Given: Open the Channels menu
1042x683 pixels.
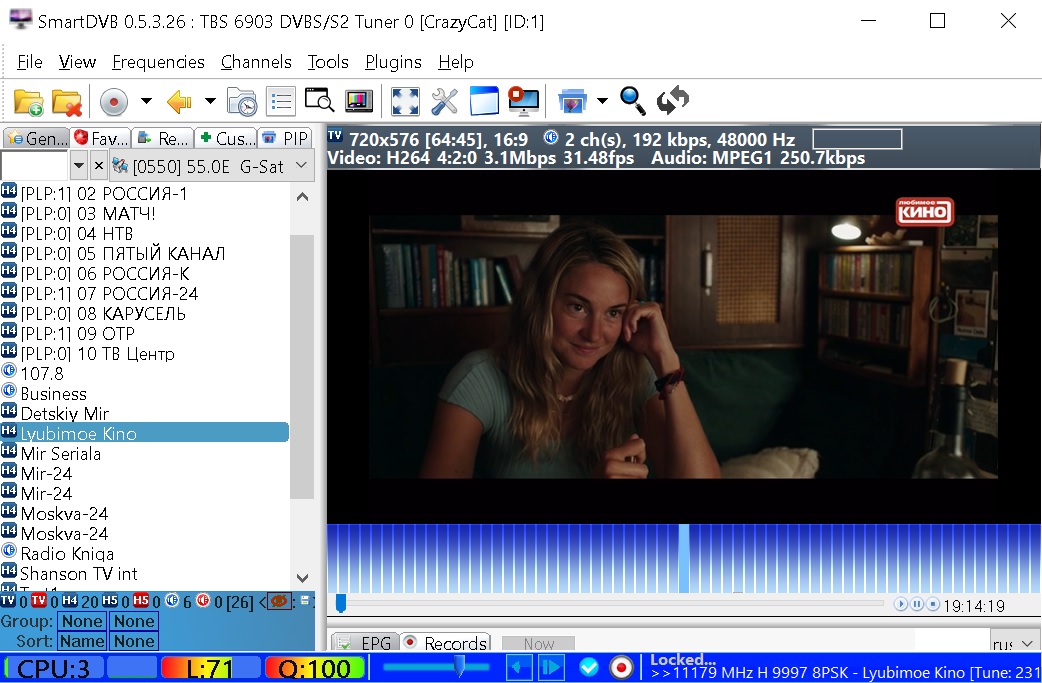Looking at the screenshot, I should (256, 62).
